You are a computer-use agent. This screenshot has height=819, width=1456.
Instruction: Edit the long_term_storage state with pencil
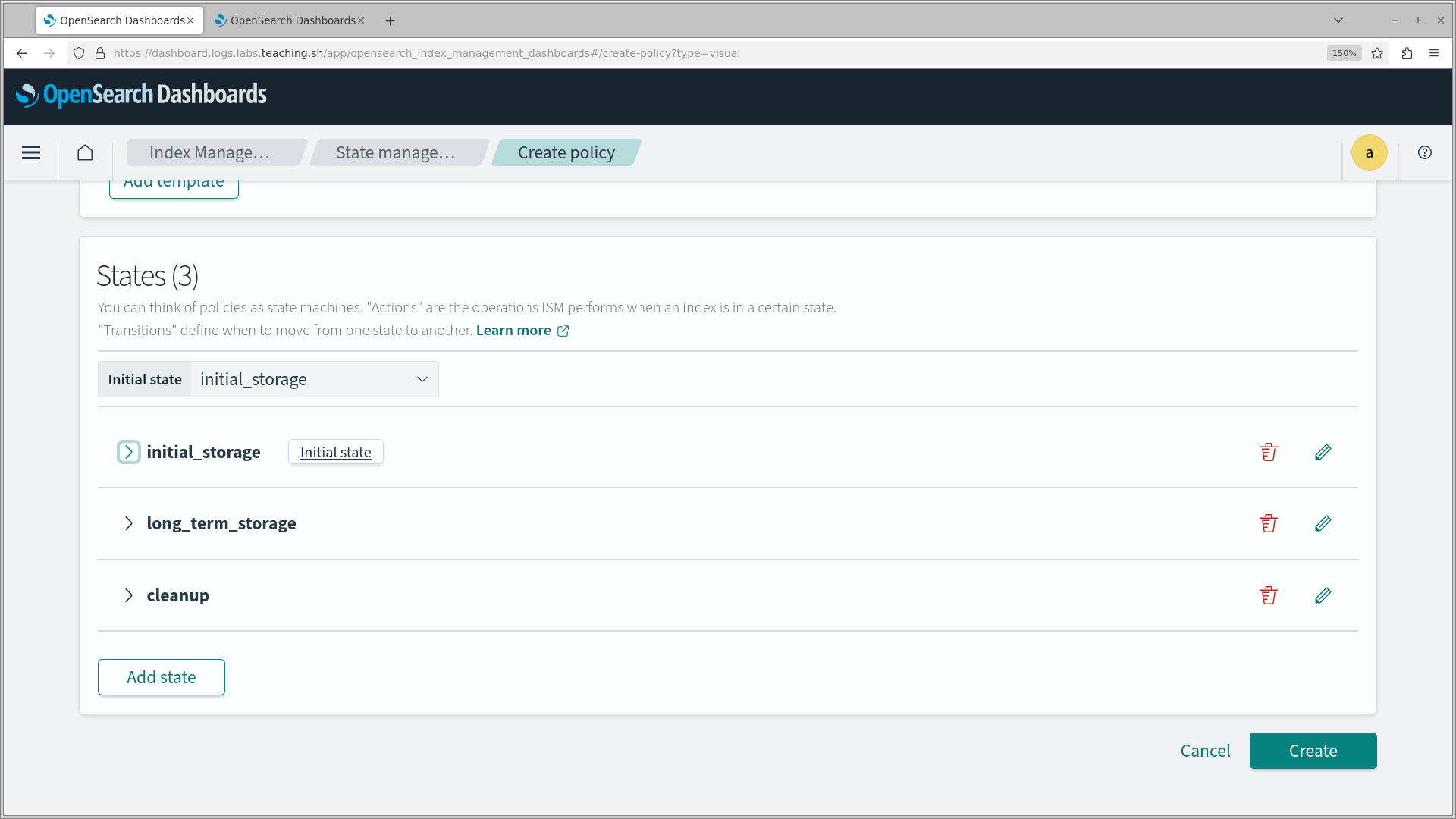tap(1323, 523)
